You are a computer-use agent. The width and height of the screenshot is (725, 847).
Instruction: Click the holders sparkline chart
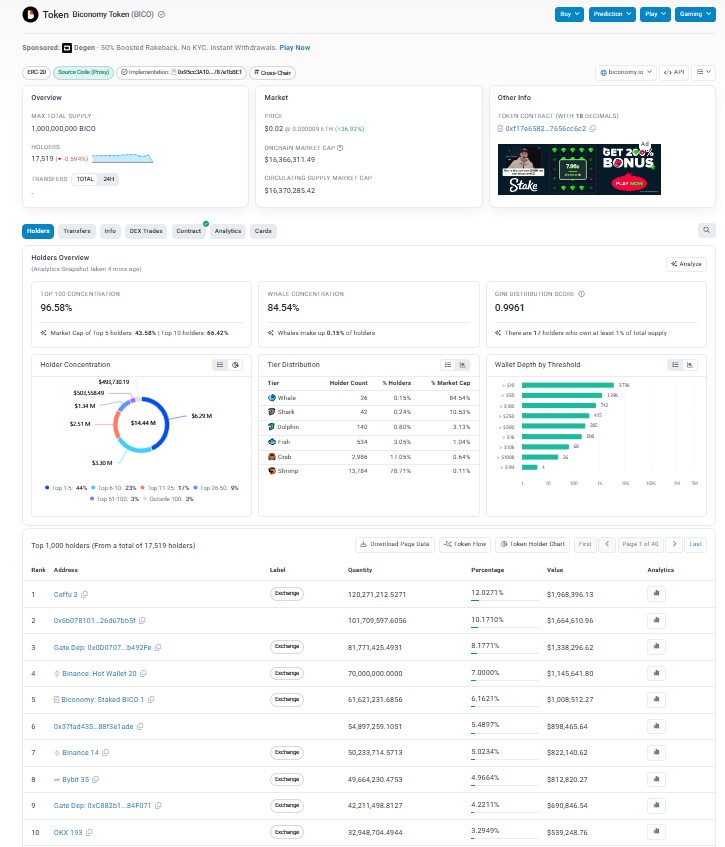(122, 158)
